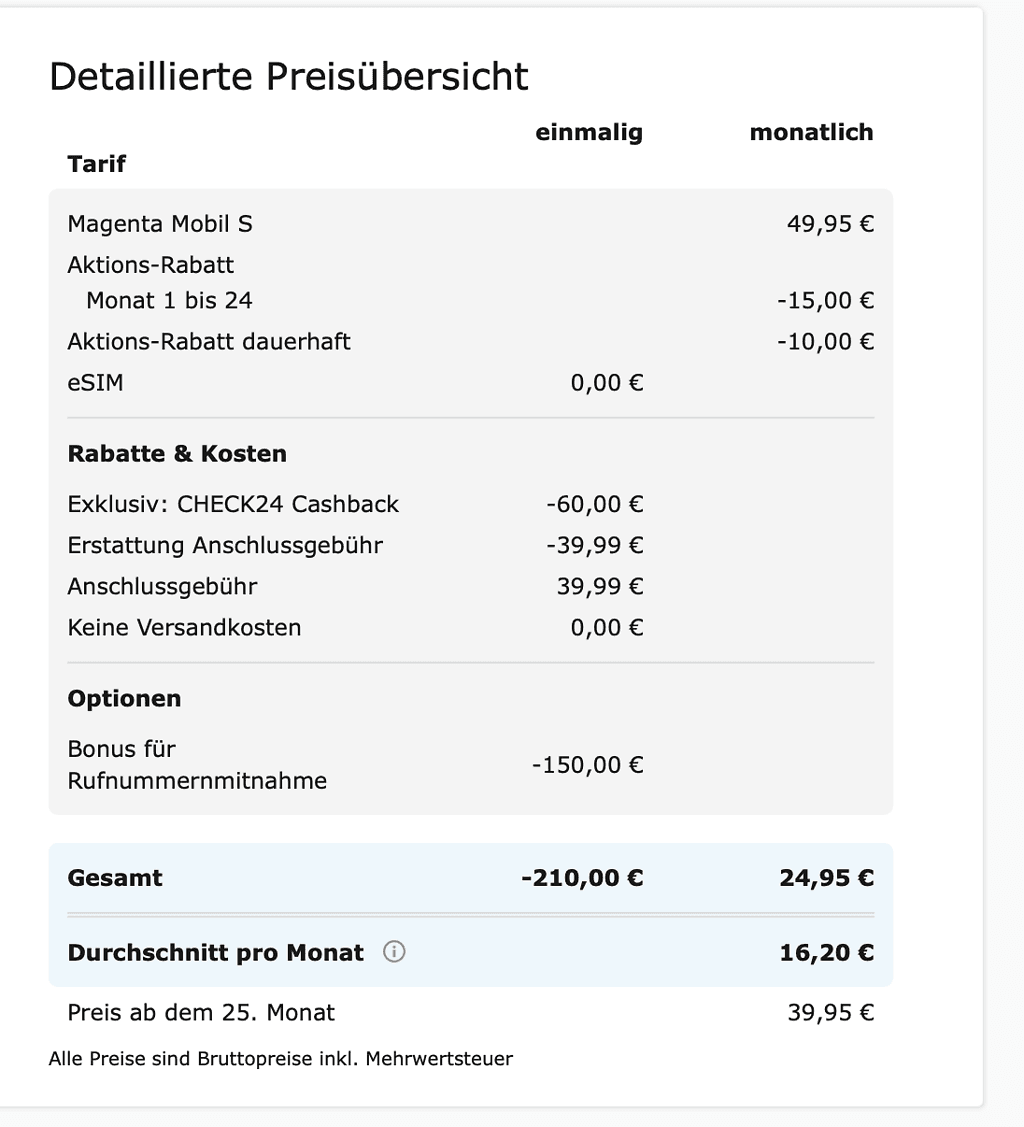Click the Aktions-Rabatt dauerhaft label
The image size is (1024, 1127).
pyautogui.click(x=209, y=341)
